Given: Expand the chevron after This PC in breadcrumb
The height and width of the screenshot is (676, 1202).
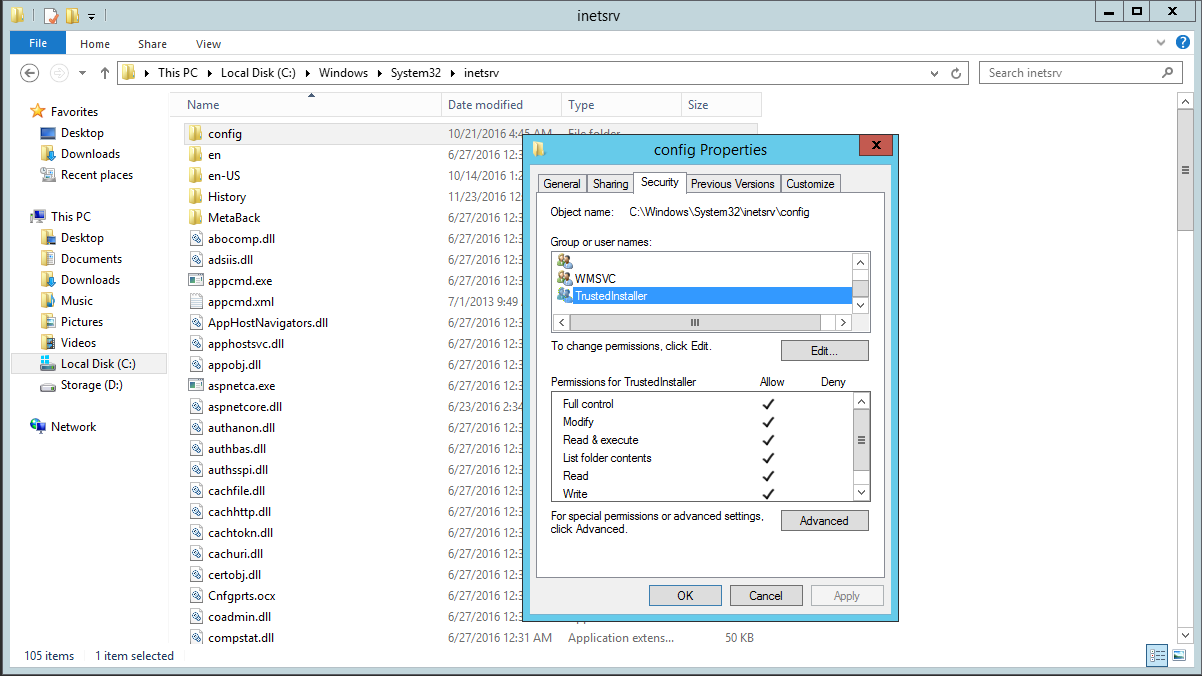Looking at the screenshot, I should click(209, 73).
